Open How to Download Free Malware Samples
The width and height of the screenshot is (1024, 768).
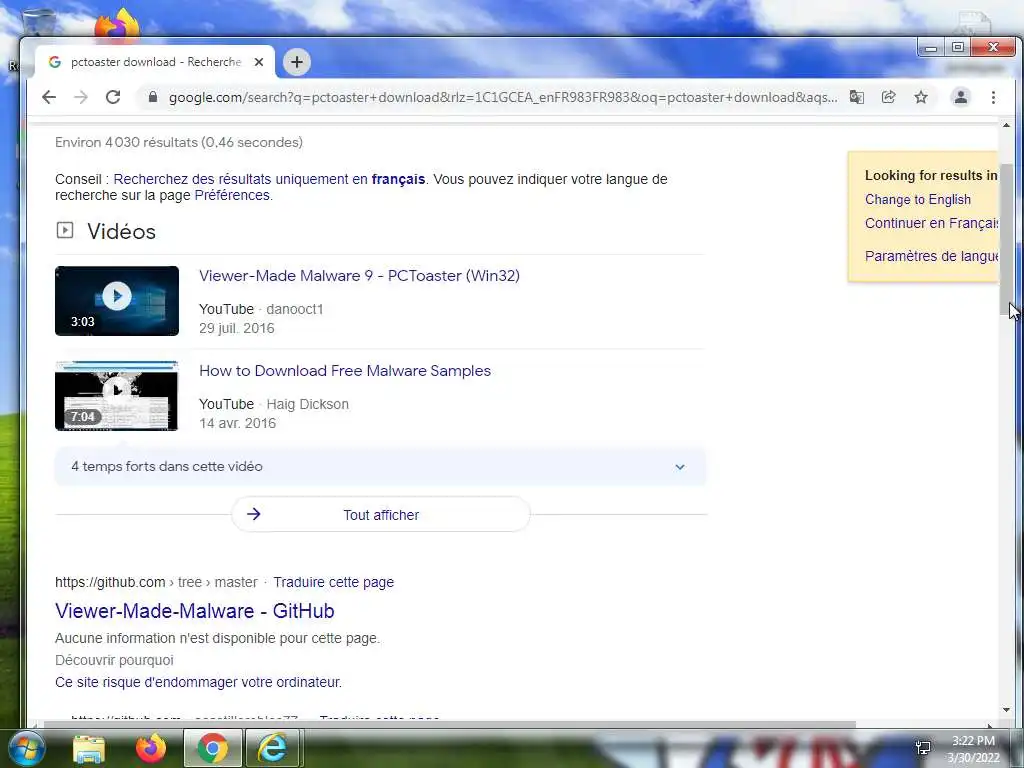345,370
